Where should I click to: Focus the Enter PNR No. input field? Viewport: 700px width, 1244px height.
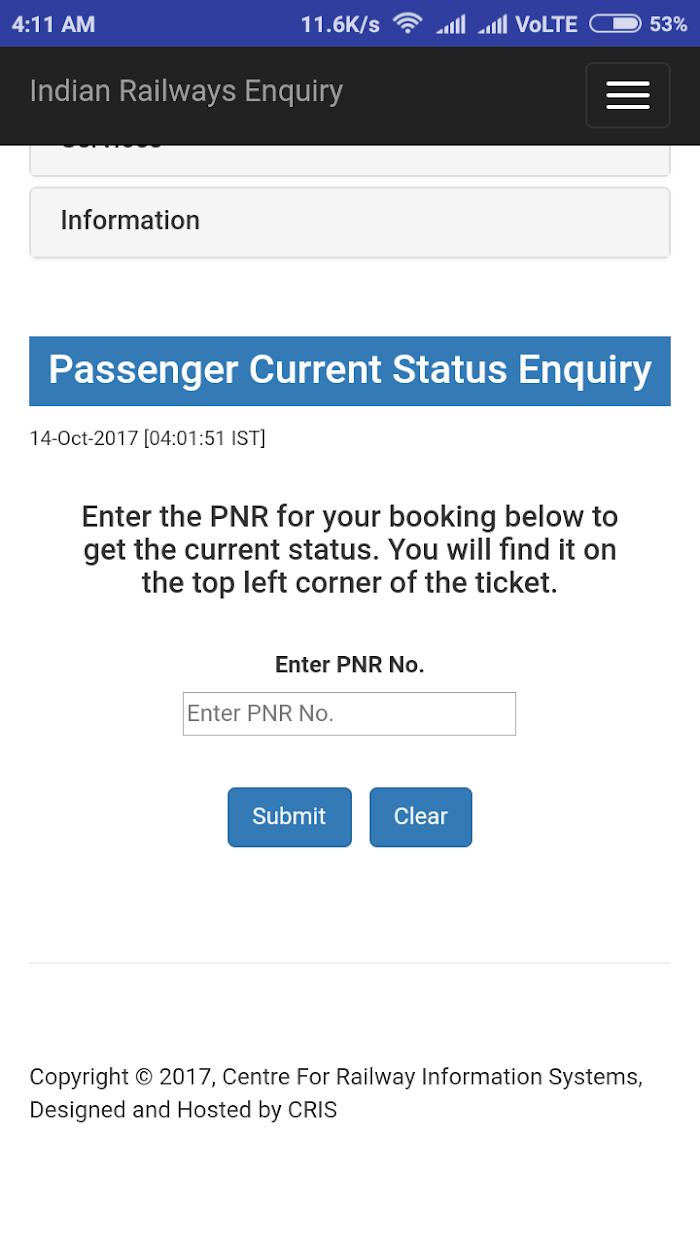coord(349,714)
